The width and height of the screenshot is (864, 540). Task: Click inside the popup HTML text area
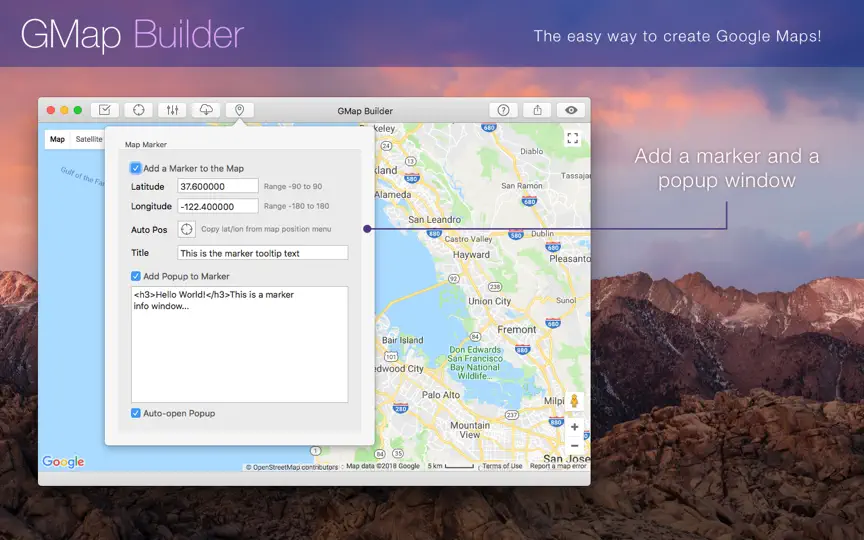tap(240, 344)
